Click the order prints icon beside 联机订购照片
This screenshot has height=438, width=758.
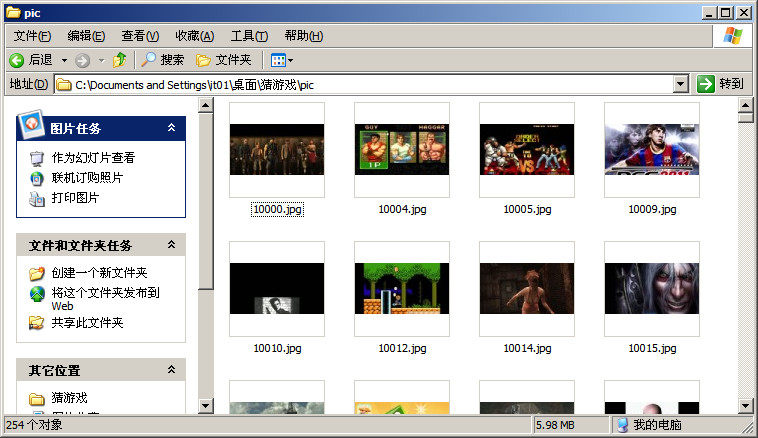tap(37, 178)
